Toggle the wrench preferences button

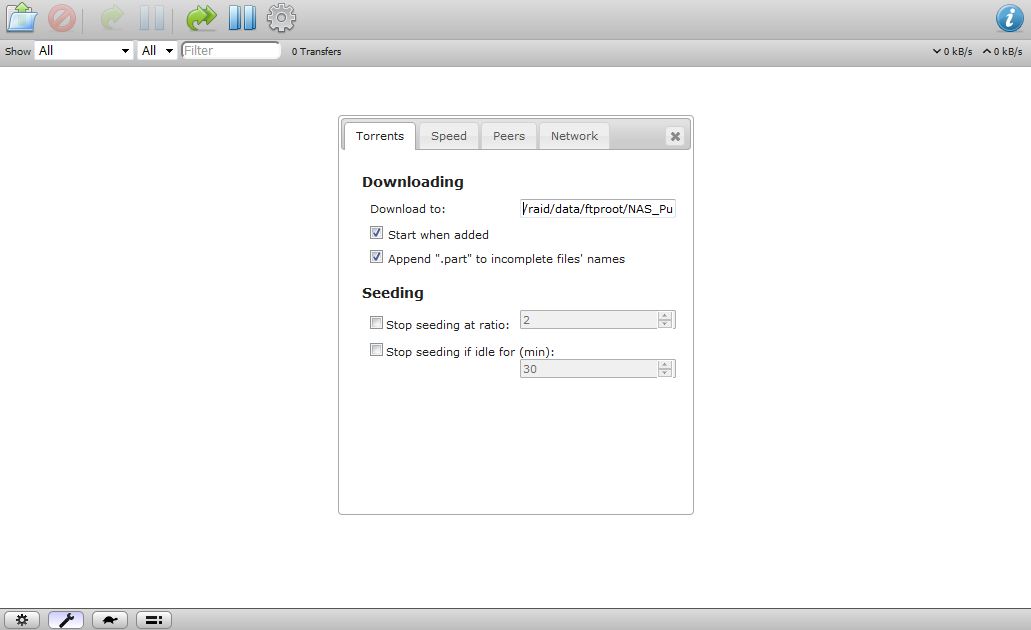click(66, 619)
